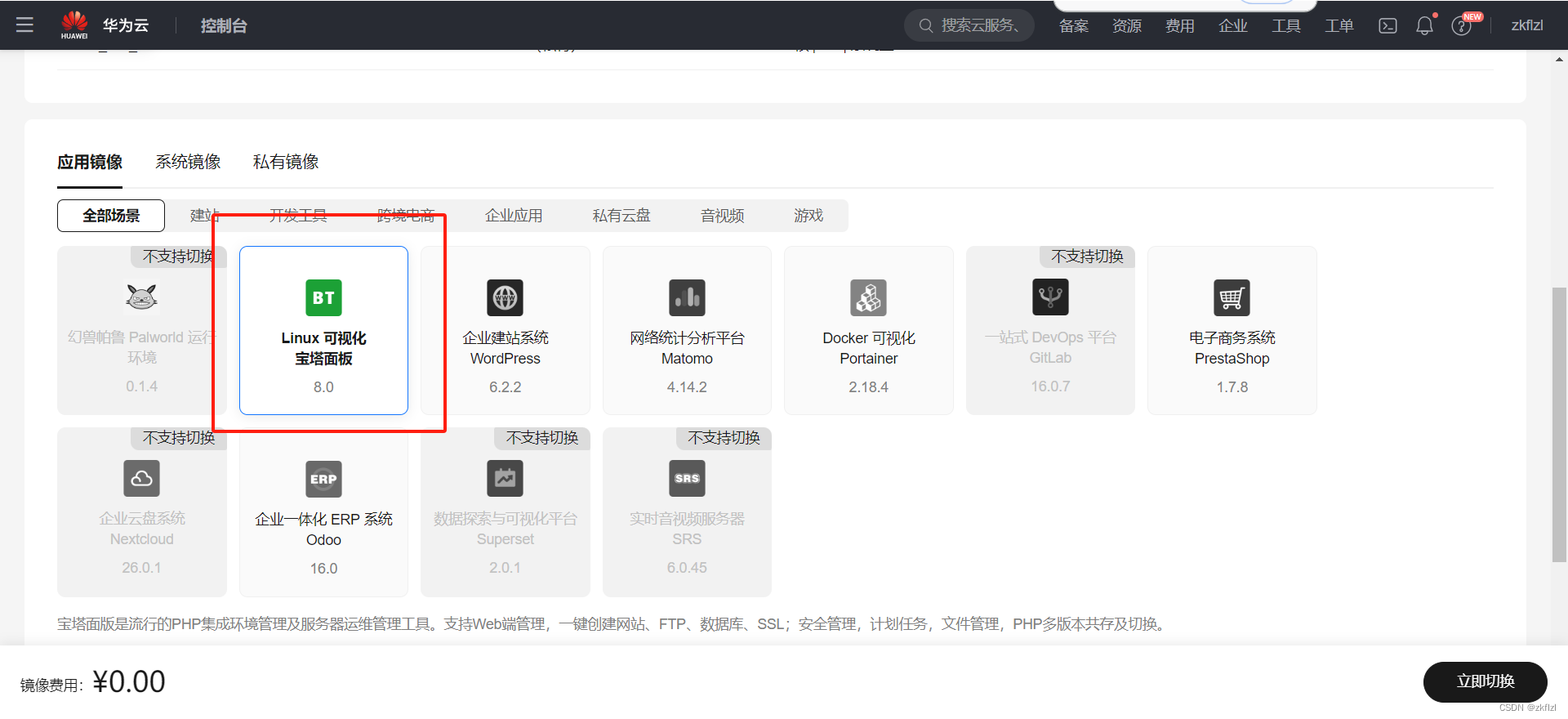Click version 2.18.4 under Portainer

(868, 387)
